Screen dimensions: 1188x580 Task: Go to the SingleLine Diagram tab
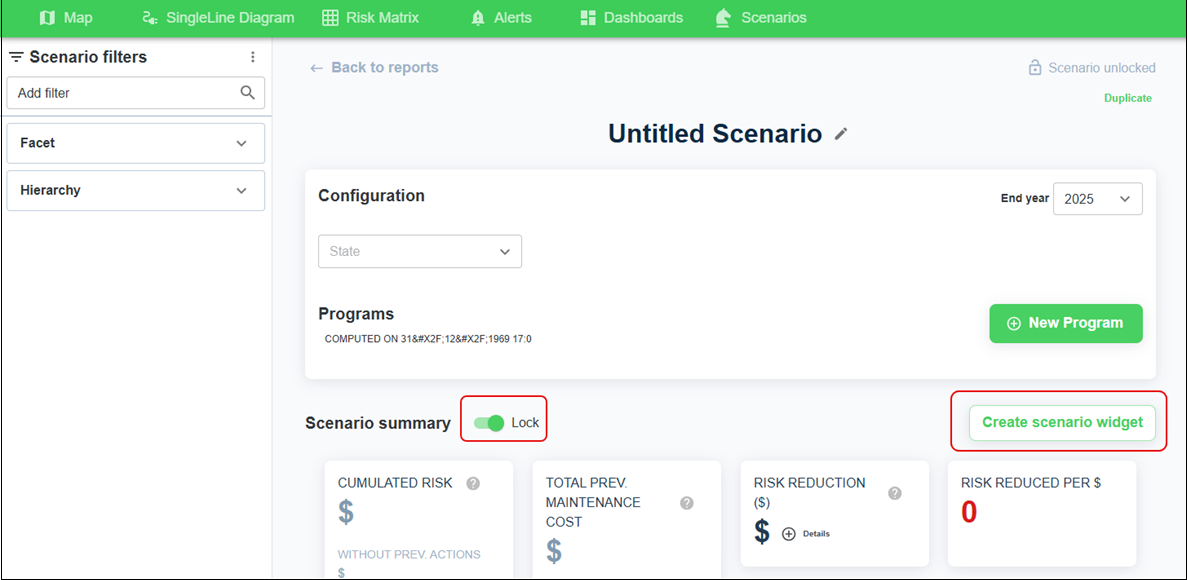point(218,18)
